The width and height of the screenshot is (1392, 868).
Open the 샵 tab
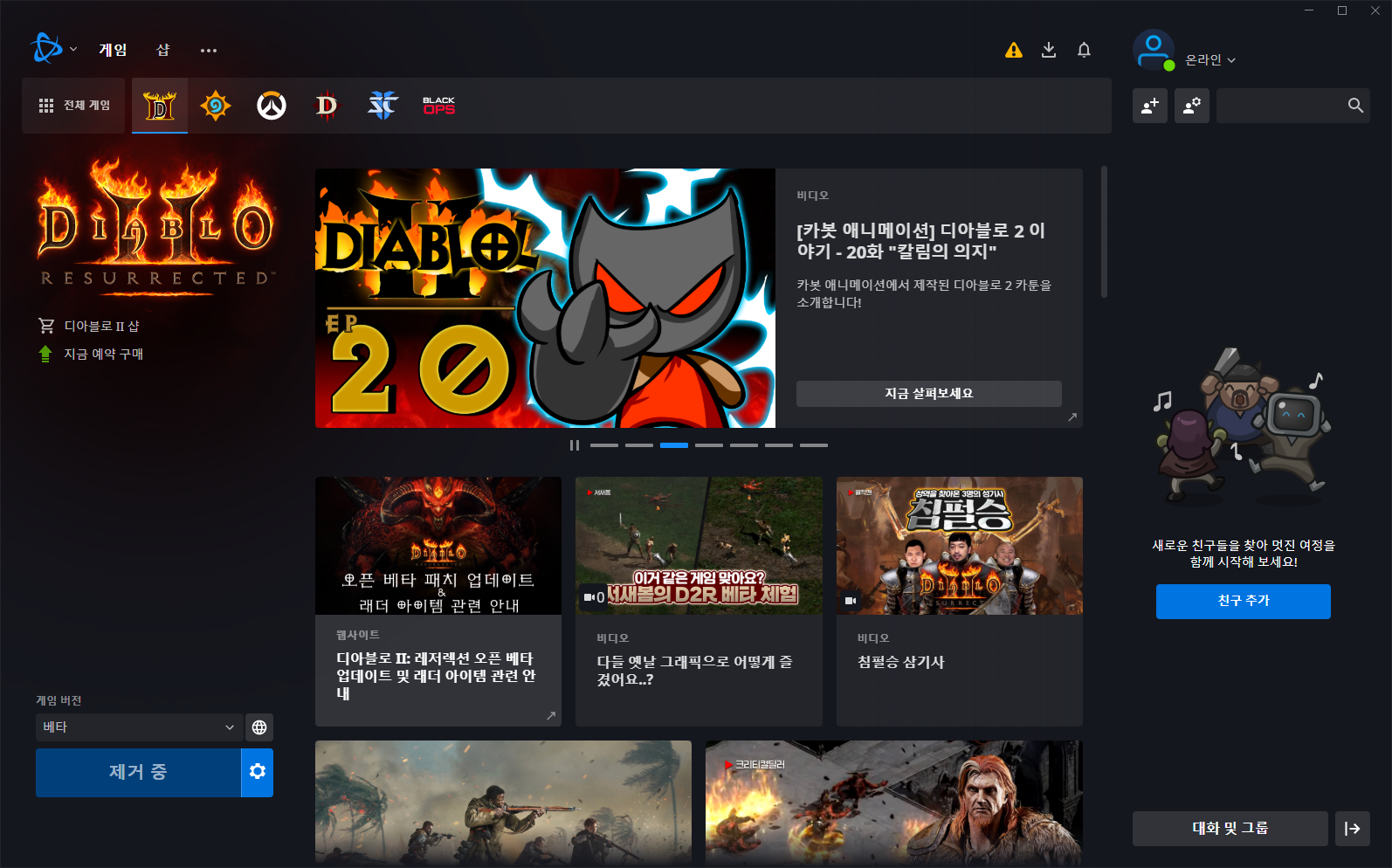[x=163, y=50]
